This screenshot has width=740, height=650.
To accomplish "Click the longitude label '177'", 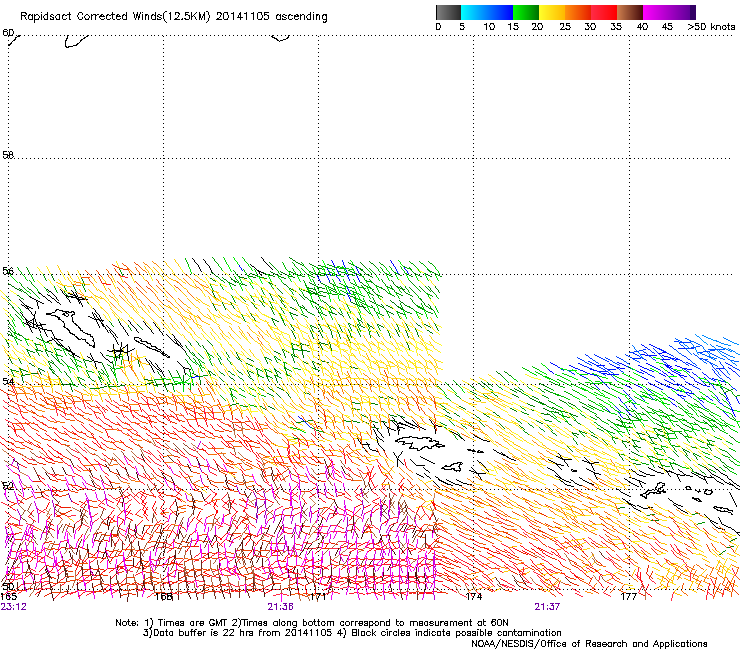I will [x=629, y=597].
